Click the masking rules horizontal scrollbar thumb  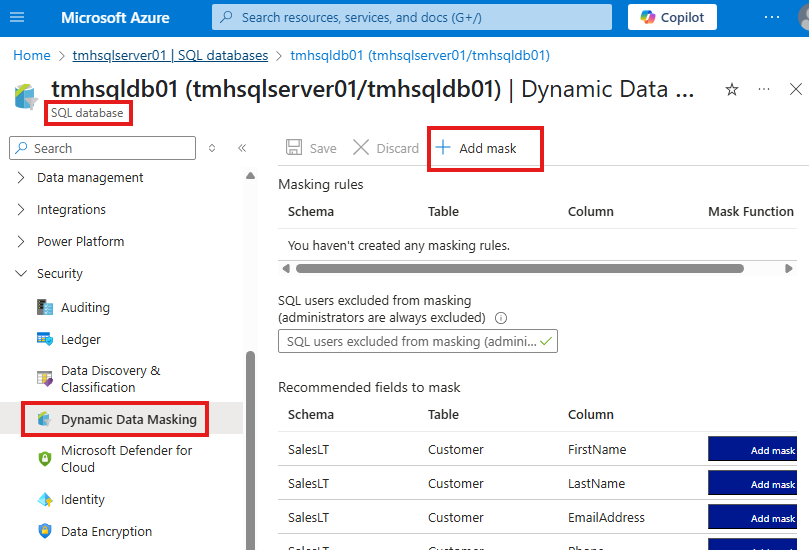(x=520, y=268)
